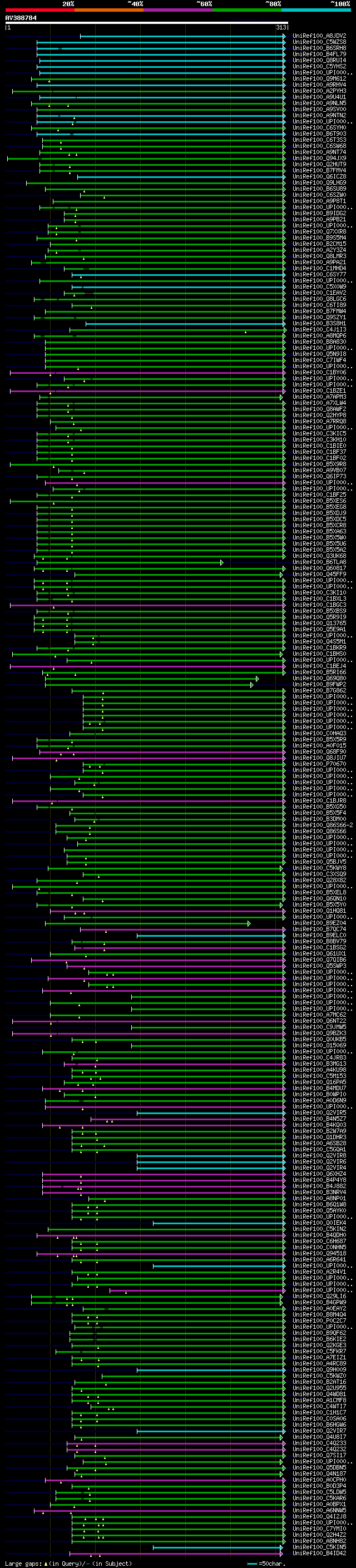
Task: Select hit label UniRef100_A8JDV2
Action: [x=319, y=36]
